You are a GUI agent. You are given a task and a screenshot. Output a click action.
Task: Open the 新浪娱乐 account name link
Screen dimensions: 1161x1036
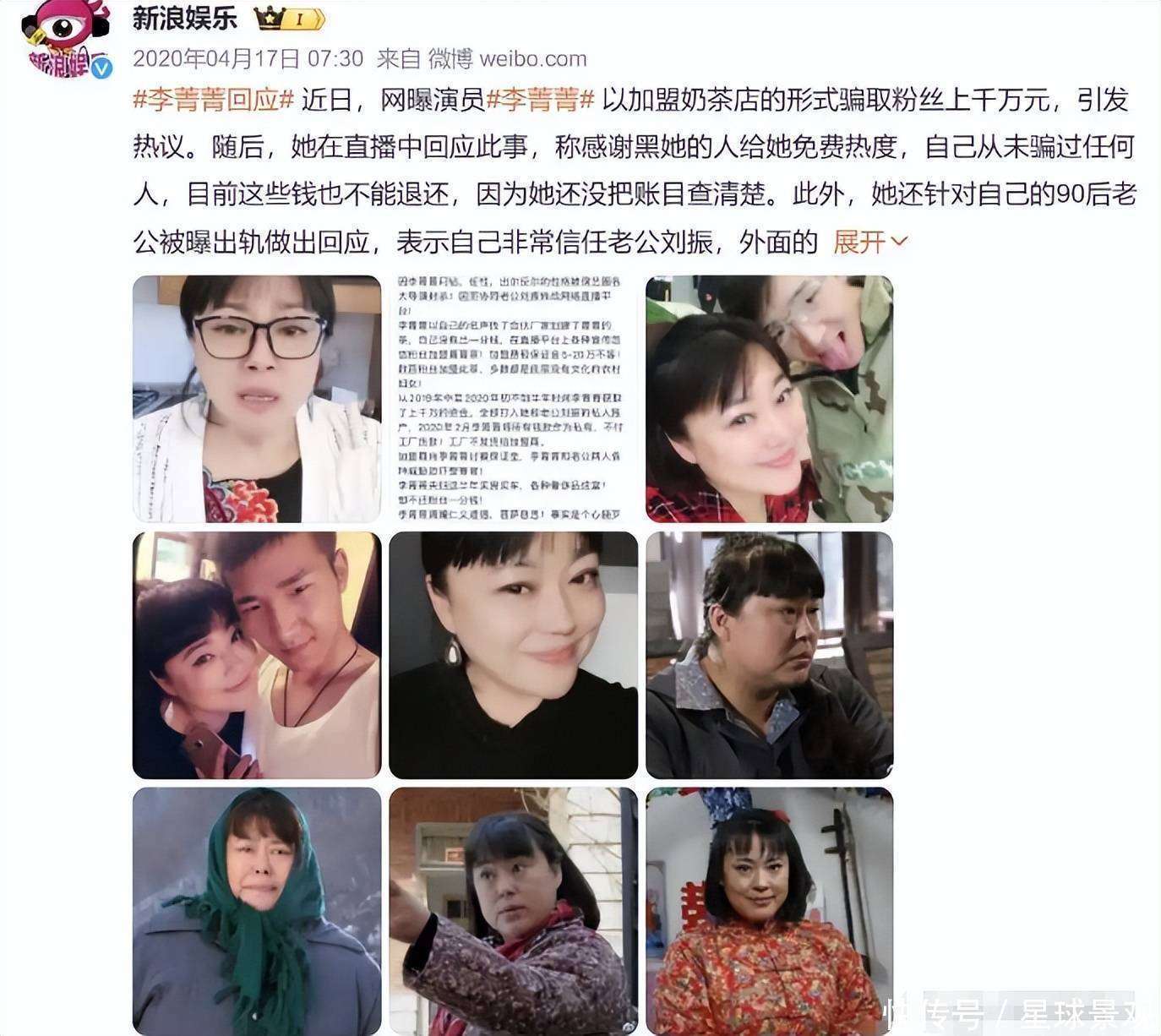click(186, 18)
